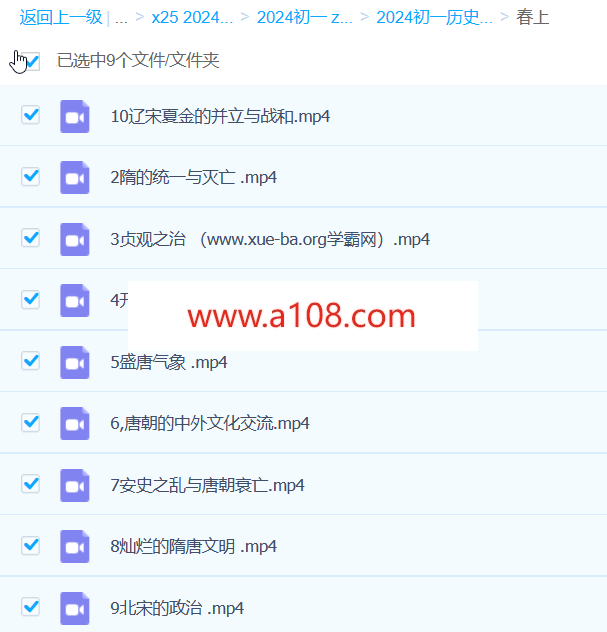607x632 pixels.
Task: Open breadcrumb folder x25 2024...
Action: [192, 17]
